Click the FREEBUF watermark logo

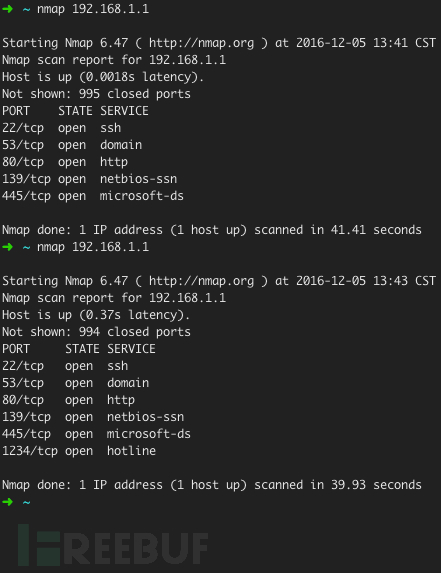click(x=113, y=545)
